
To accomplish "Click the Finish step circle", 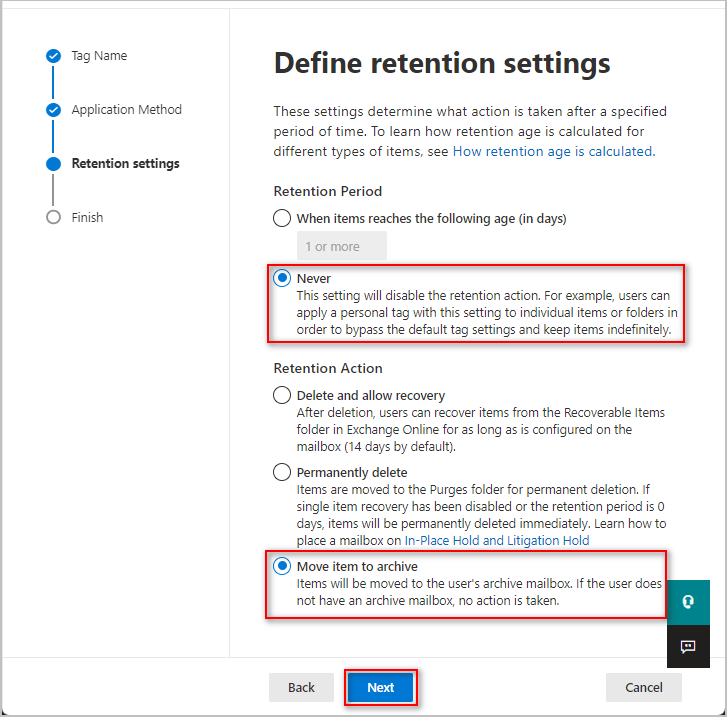I will click(x=53, y=217).
